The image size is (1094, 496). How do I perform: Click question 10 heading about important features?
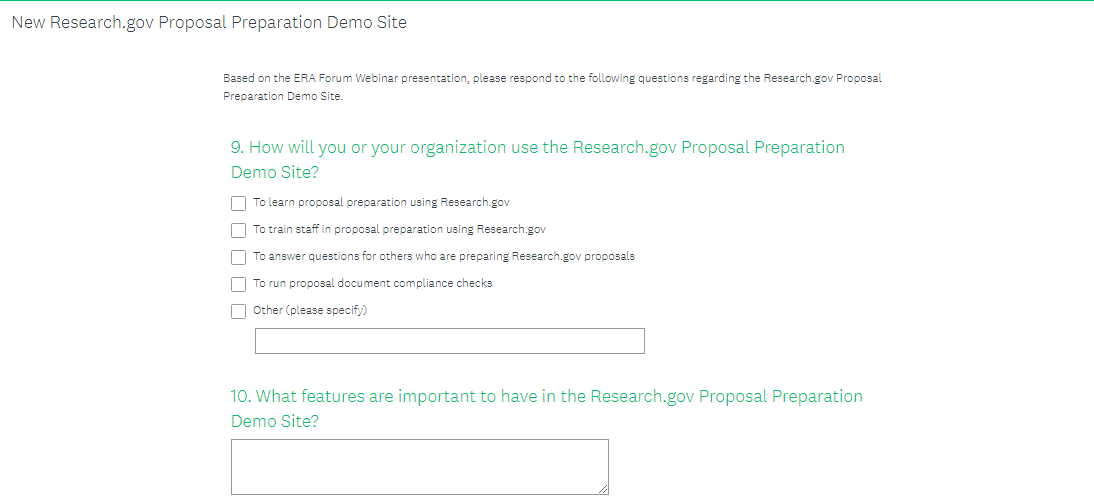click(x=546, y=396)
